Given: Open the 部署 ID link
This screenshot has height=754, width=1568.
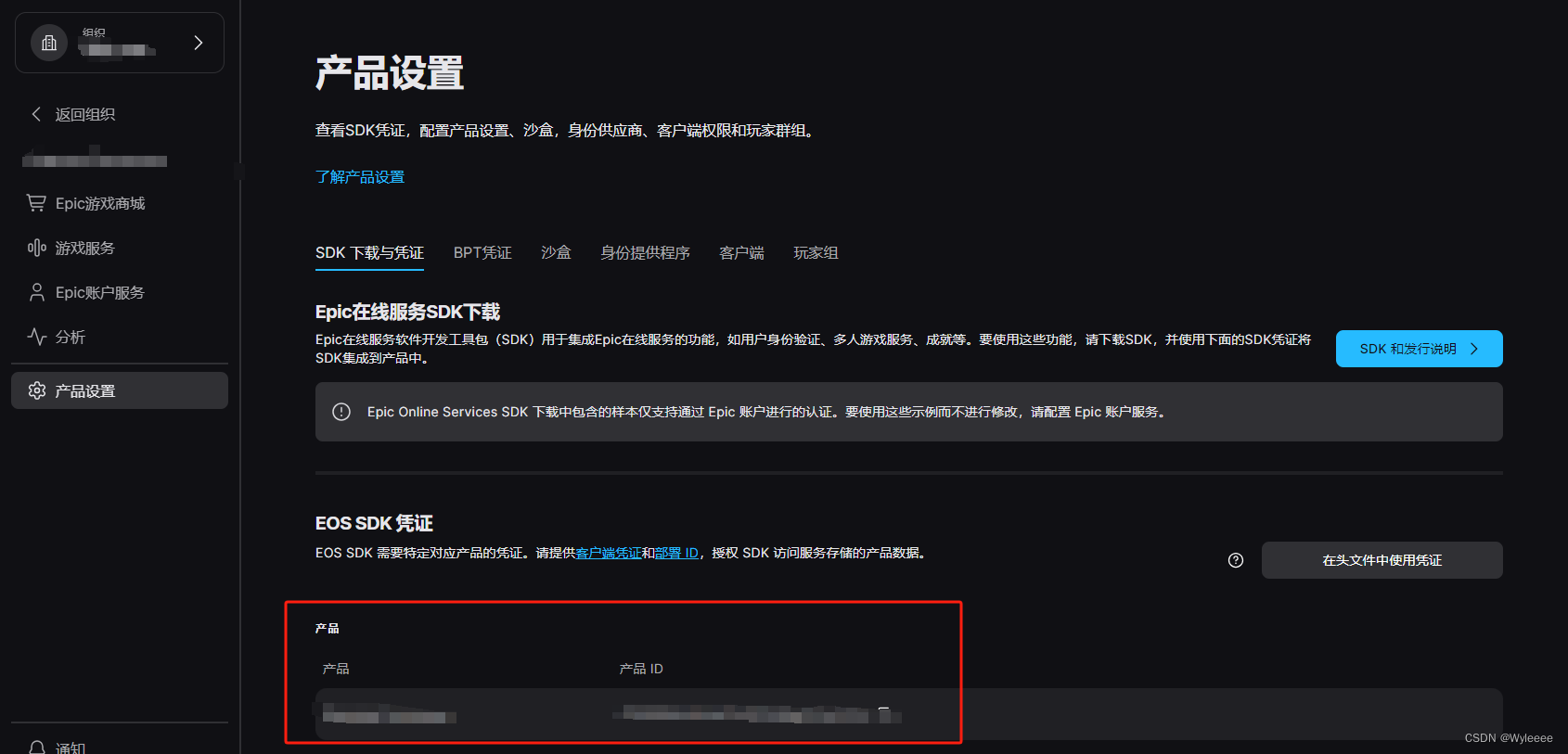Looking at the screenshot, I should point(676,553).
